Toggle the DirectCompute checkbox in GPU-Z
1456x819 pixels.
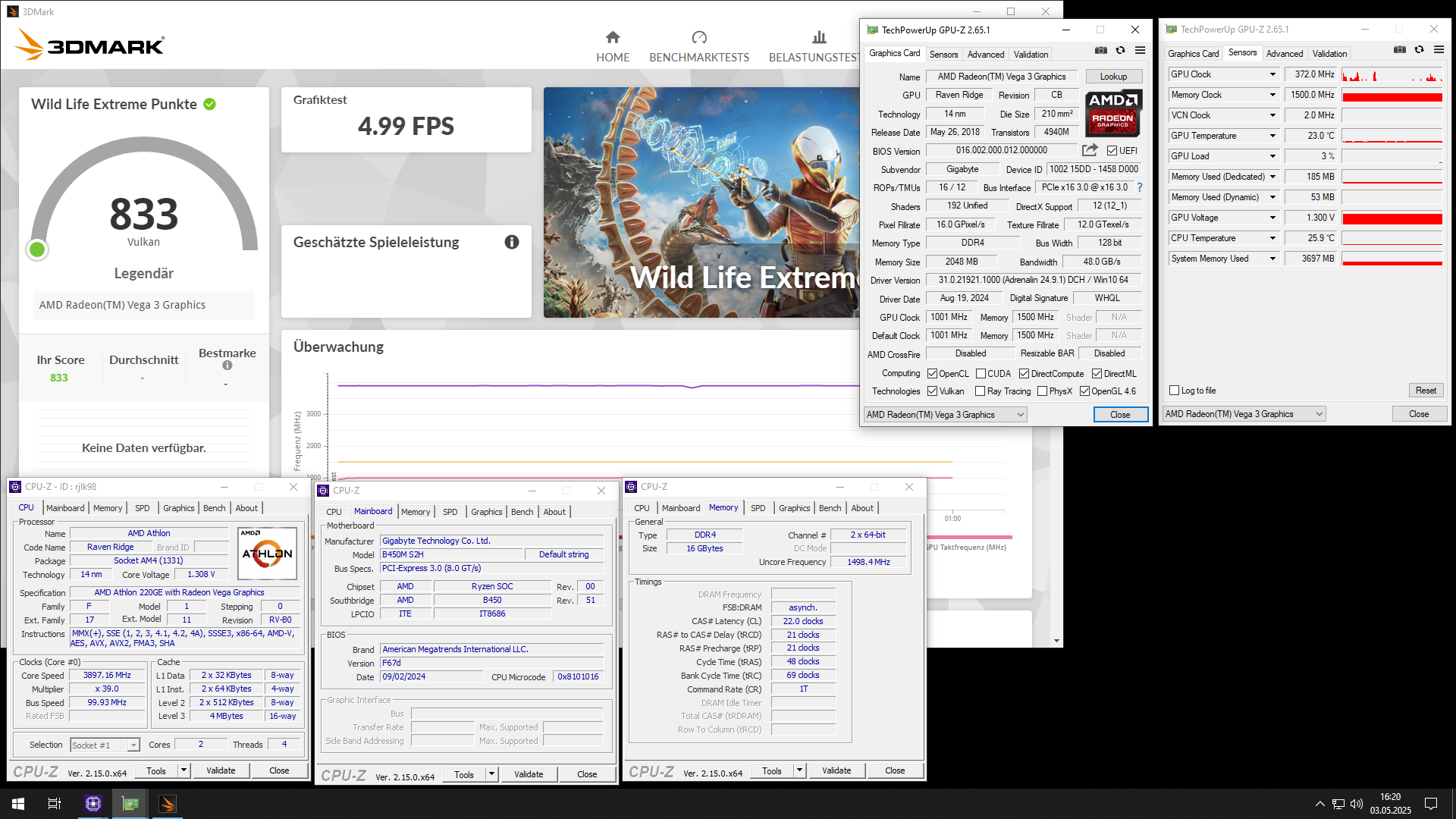pos(1024,374)
